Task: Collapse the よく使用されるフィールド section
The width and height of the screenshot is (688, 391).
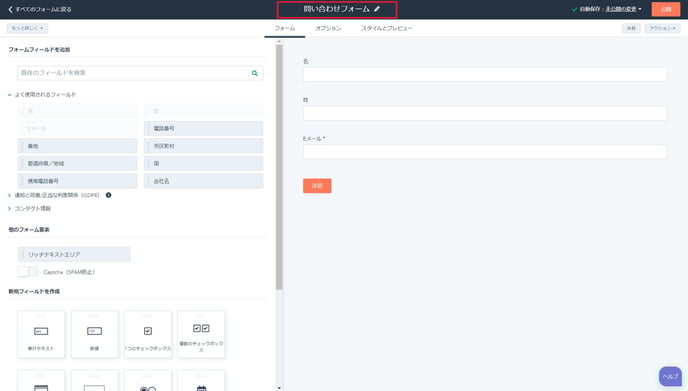Action: click(10, 95)
